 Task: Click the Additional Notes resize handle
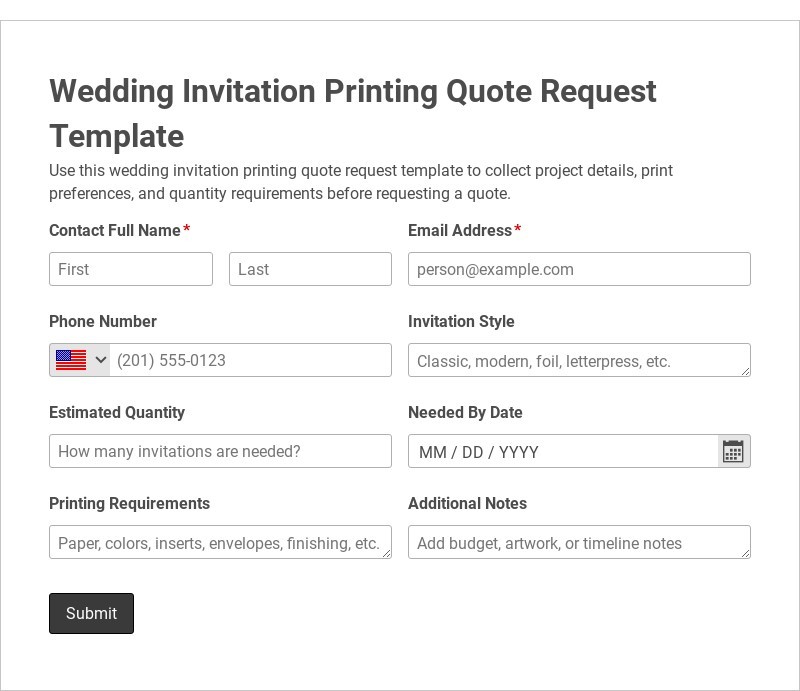(x=745, y=554)
